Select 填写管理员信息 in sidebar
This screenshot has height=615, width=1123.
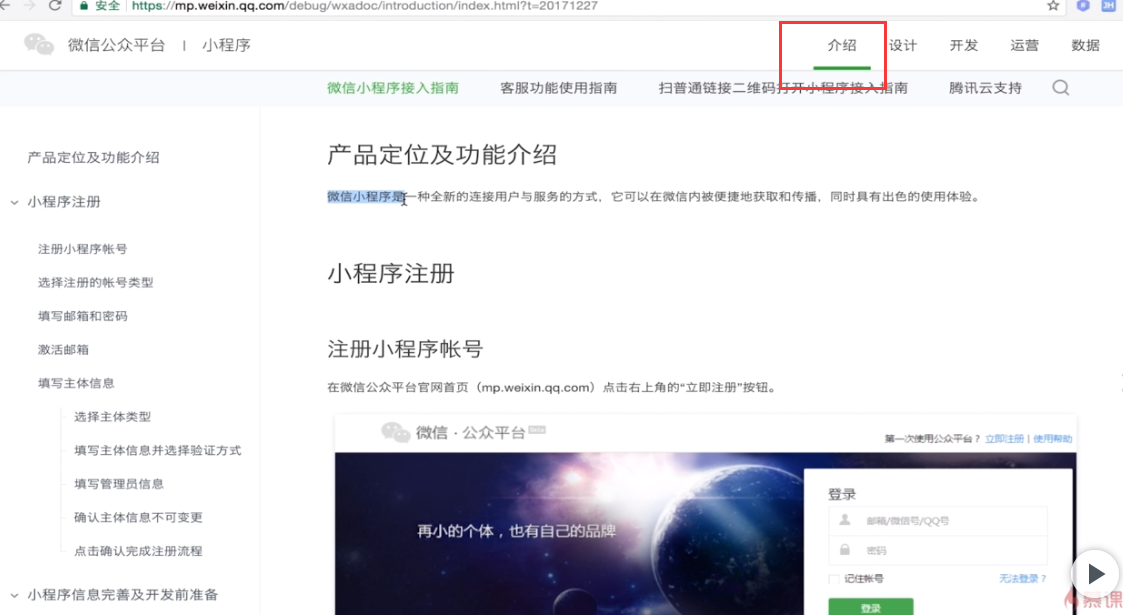pyautogui.click(x=119, y=484)
